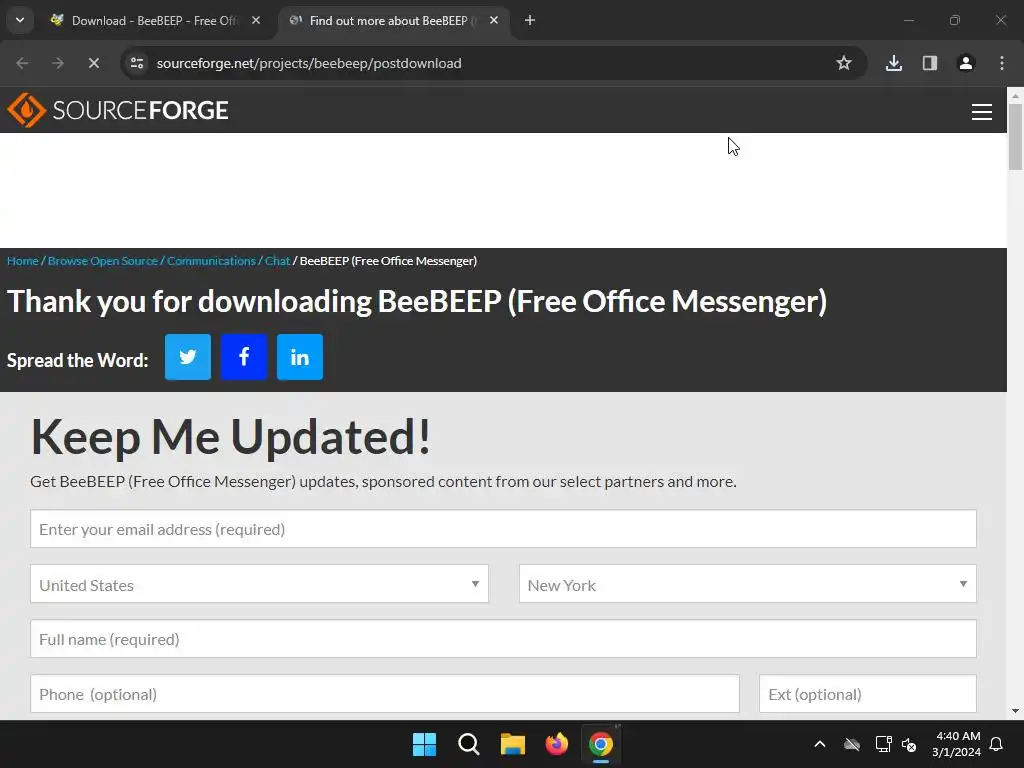Show hidden system tray icons
This screenshot has width=1024, height=768.
(820, 744)
